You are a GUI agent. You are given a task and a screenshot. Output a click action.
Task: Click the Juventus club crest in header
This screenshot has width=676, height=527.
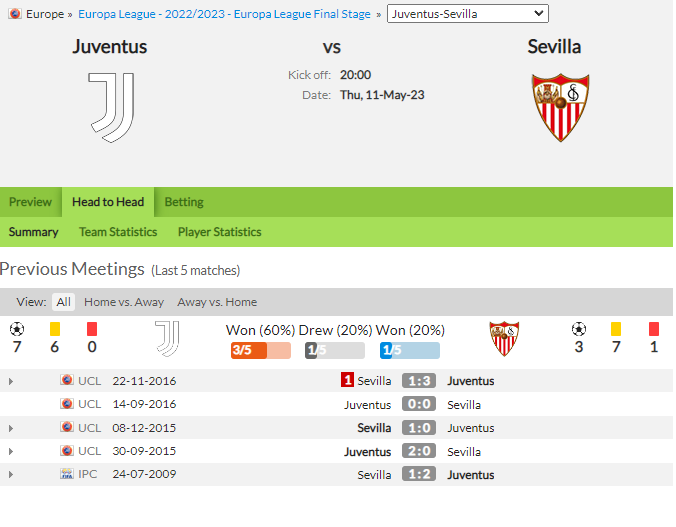tap(112, 107)
